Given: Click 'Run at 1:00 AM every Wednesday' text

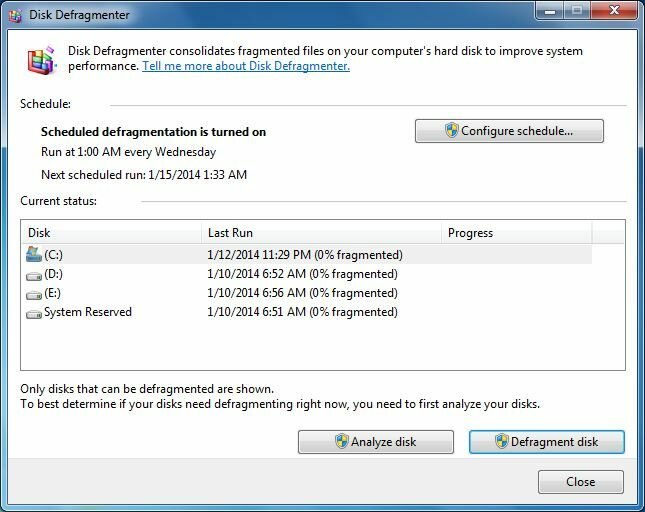Looking at the screenshot, I should tap(128, 152).
